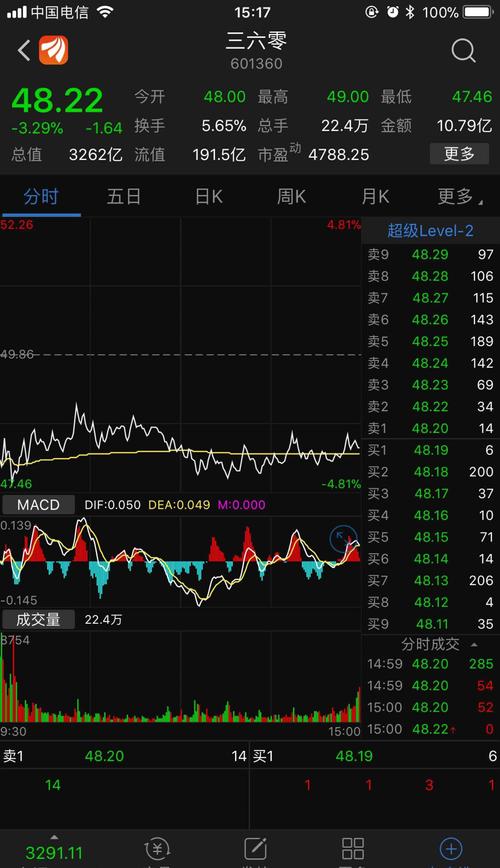Image resolution: width=500 pixels, height=868 pixels.
Task: Tap the 卖4 row at 48.24
Action: pyautogui.click(x=430, y=363)
